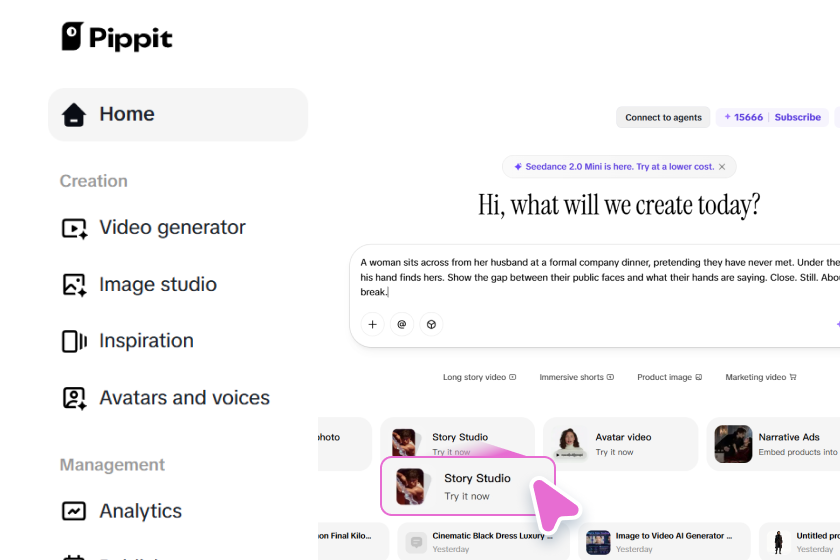Select the Product image chip

click(x=670, y=377)
